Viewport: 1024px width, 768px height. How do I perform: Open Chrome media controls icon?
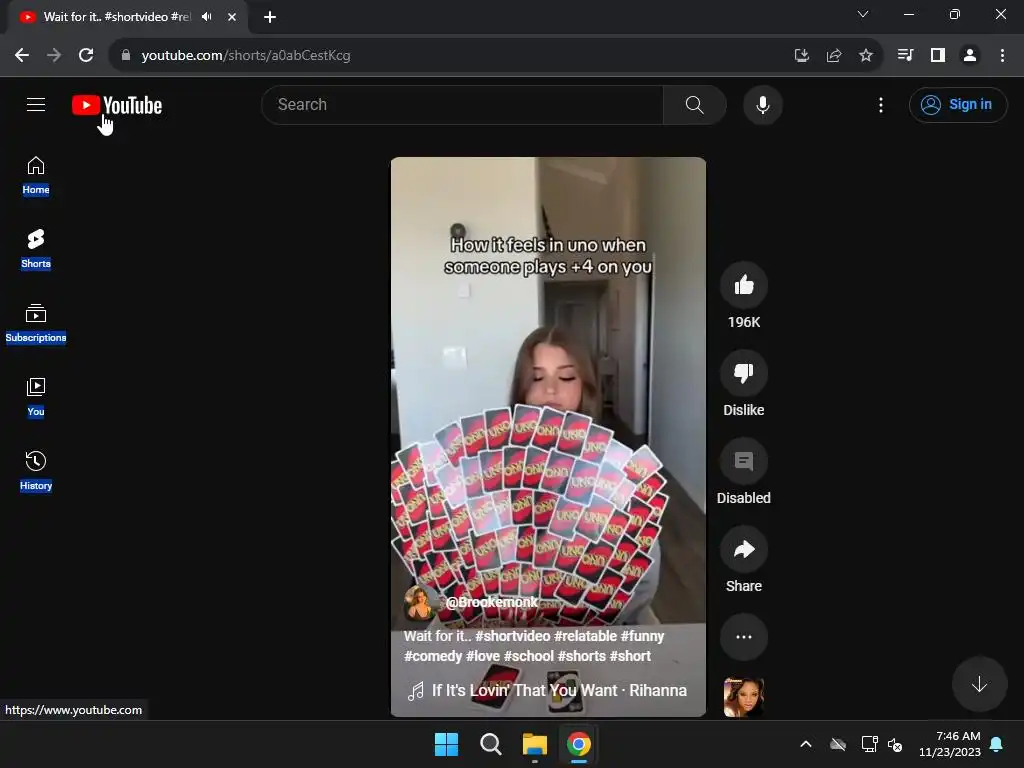tap(905, 56)
